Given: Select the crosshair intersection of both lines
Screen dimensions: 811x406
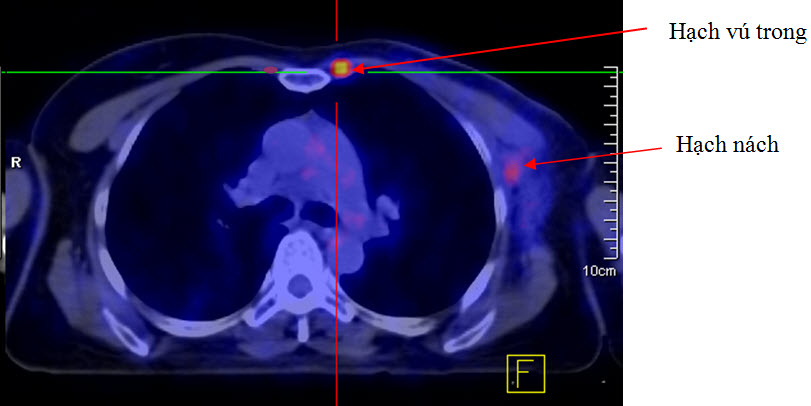Looking at the screenshot, I should tap(336, 72).
